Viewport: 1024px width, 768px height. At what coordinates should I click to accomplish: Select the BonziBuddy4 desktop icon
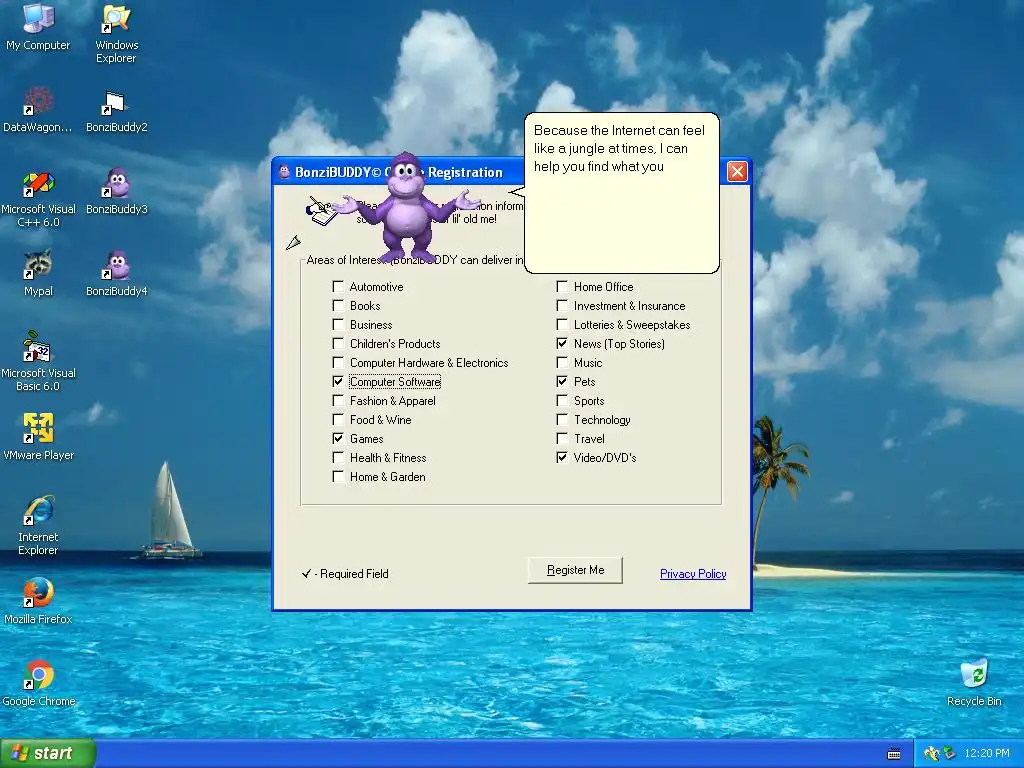116,273
